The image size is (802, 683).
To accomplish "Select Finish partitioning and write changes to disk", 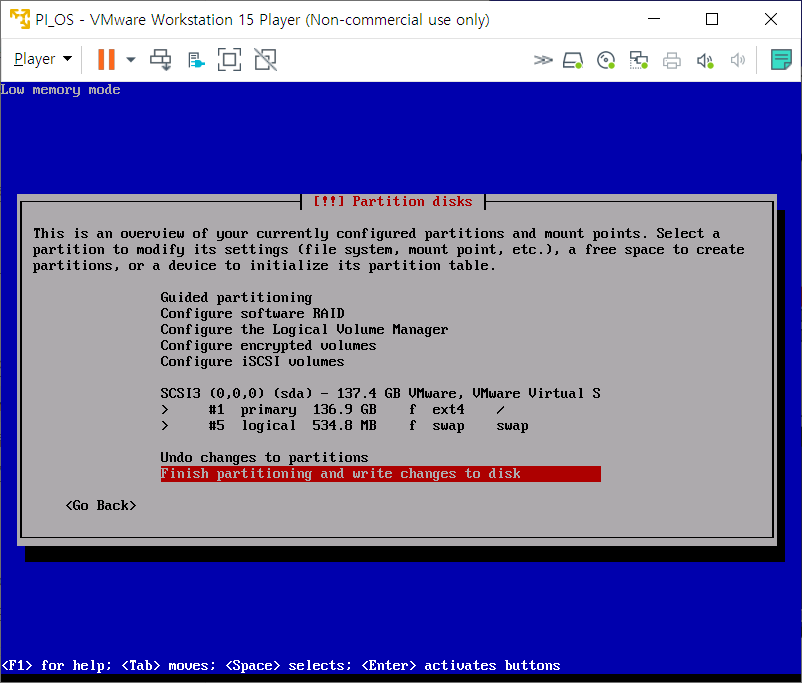I will tap(380, 474).
